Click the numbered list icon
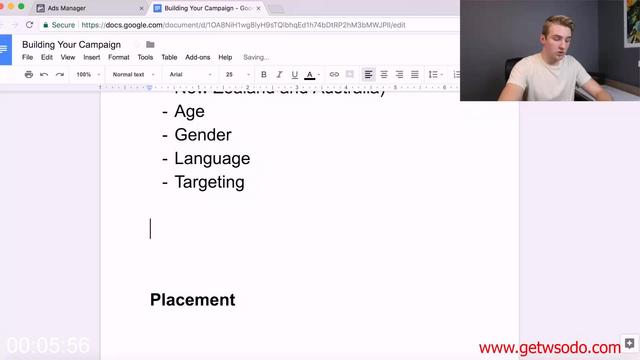Image resolution: width=640 pixels, height=360 pixels. (x=456, y=74)
